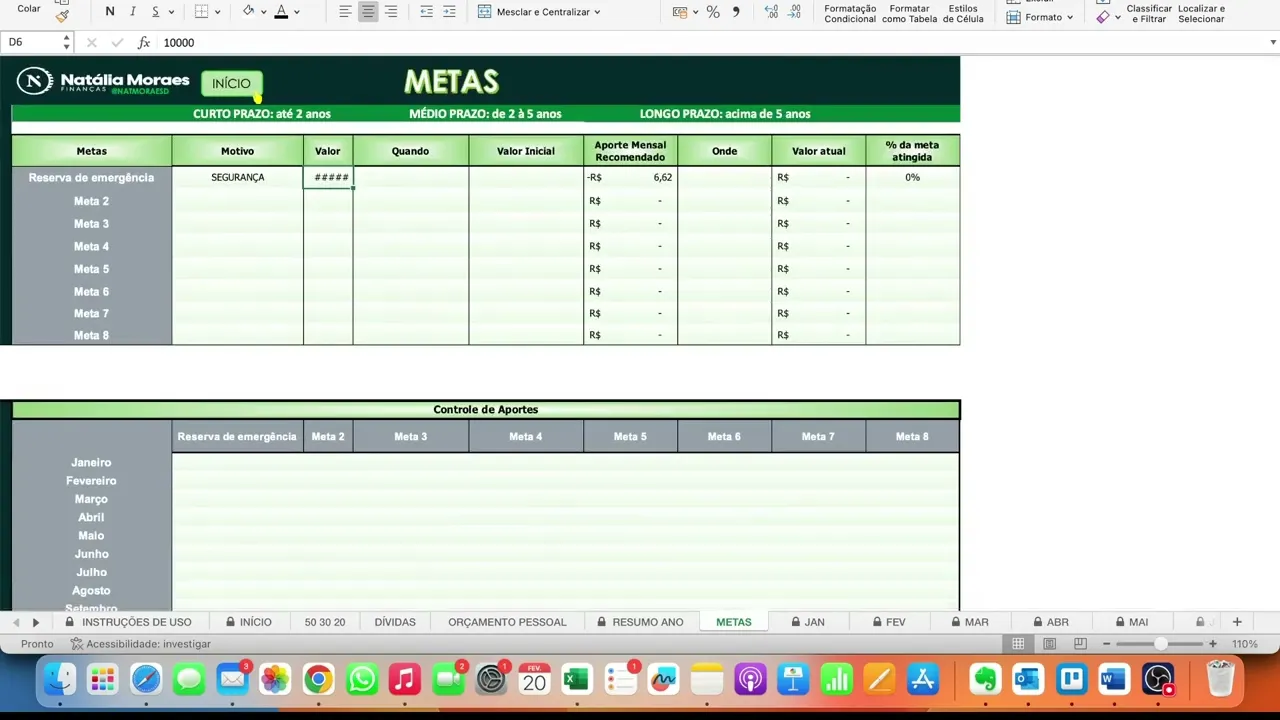Open the fill color dropdown arrow
This screenshot has width=1280, height=720.
pyautogui.click(x=263, y=12)
